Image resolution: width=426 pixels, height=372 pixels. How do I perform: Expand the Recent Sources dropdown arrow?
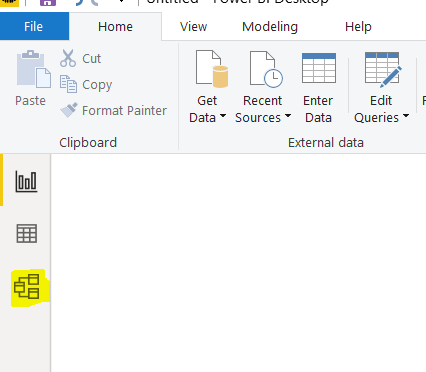click(288, 116)
